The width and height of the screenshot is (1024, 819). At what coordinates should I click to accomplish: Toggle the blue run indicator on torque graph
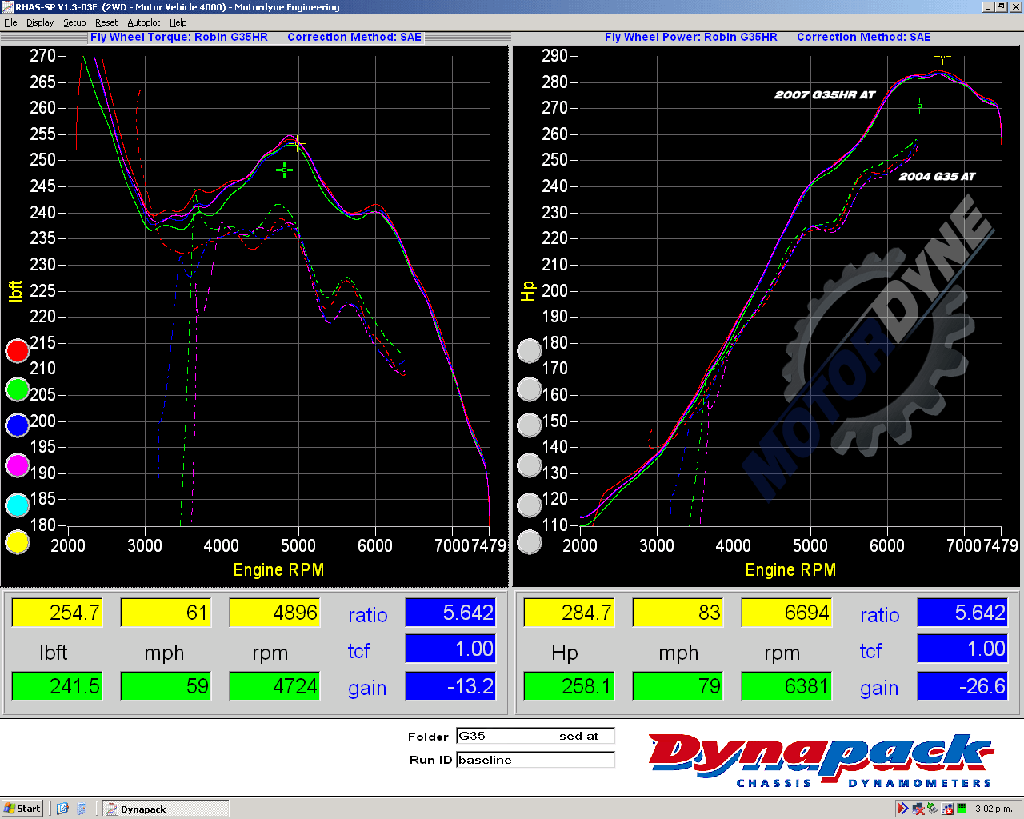[18, 427]
